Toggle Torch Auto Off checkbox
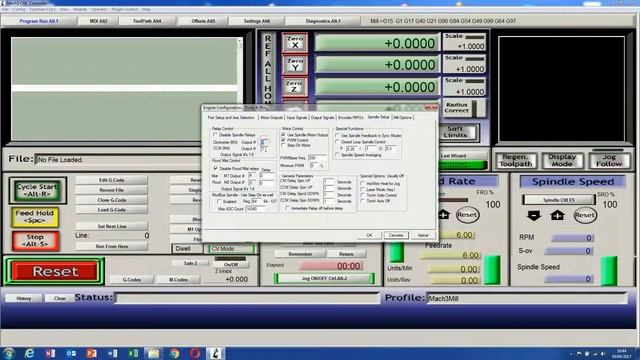 [362, 201]
